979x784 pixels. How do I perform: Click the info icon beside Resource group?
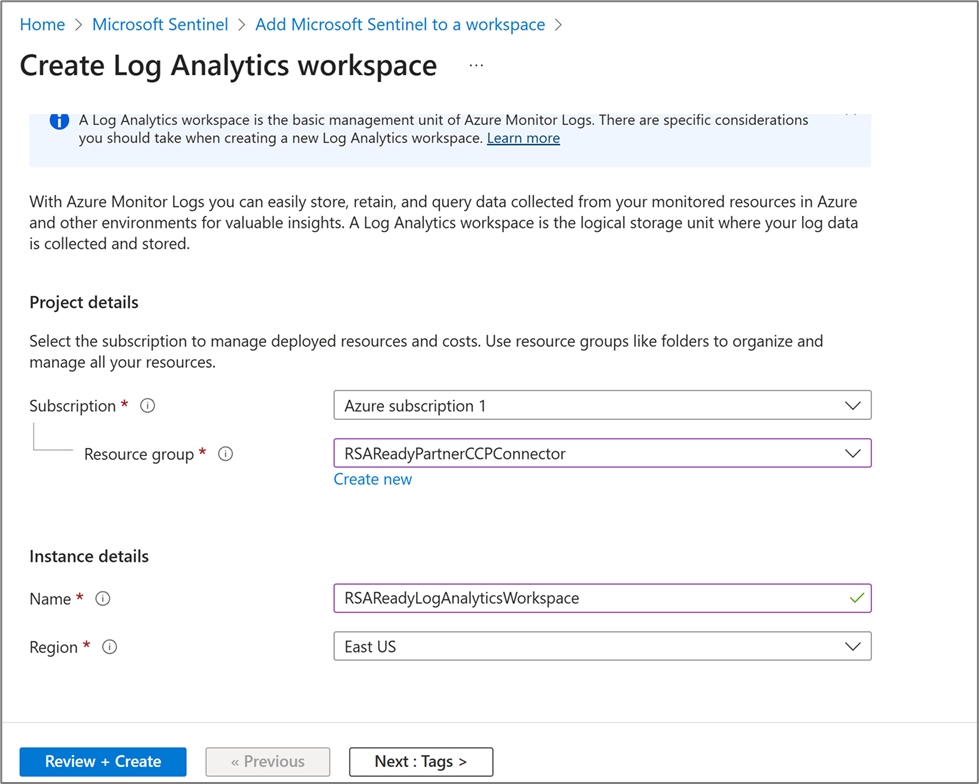pyautogui.click(x=226, y=454)
